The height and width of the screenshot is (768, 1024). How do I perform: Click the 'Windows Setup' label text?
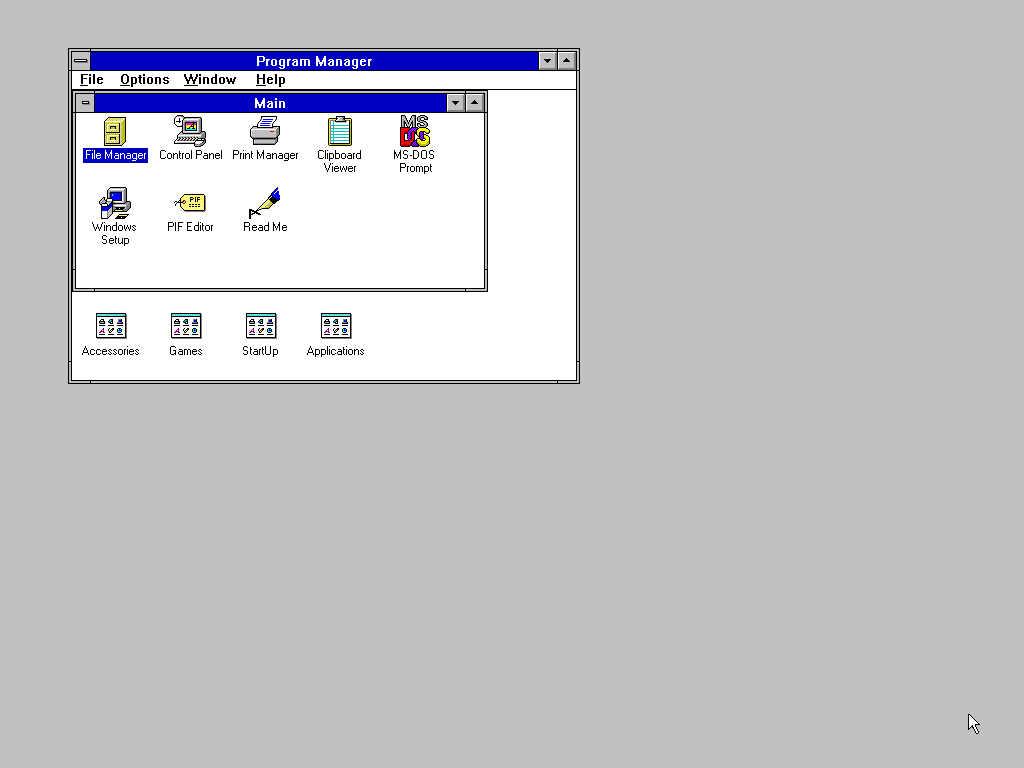click(x=114, y=233)
